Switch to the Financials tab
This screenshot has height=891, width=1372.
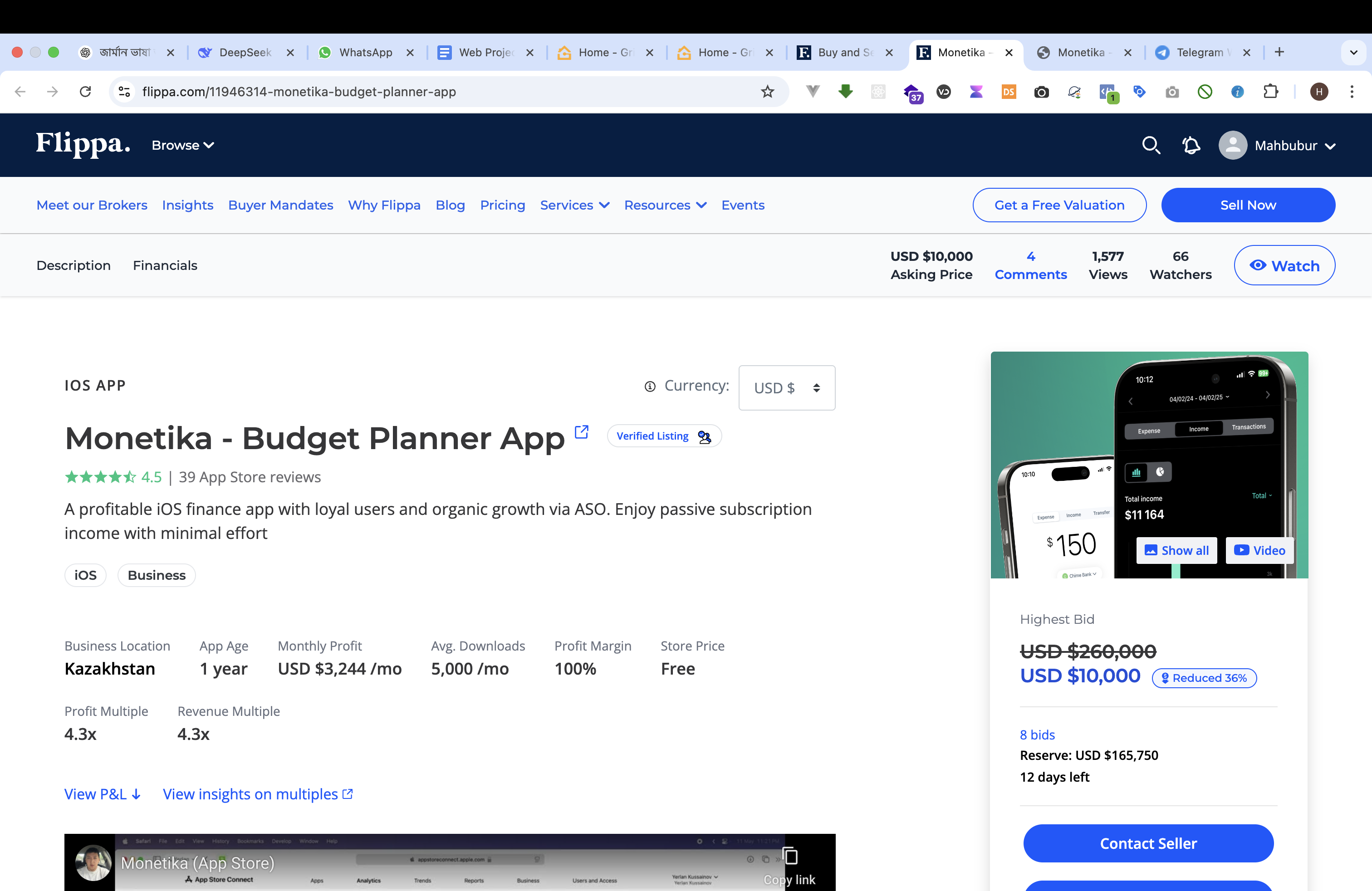(x=165, y=266)
